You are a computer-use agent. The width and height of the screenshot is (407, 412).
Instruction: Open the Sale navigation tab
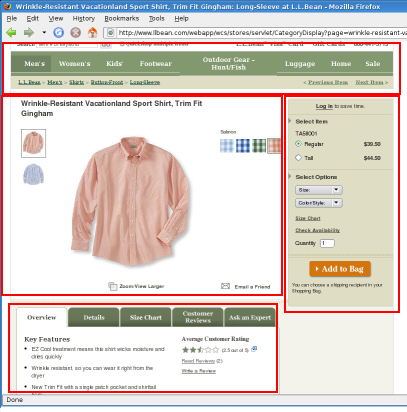coord(373,64)
